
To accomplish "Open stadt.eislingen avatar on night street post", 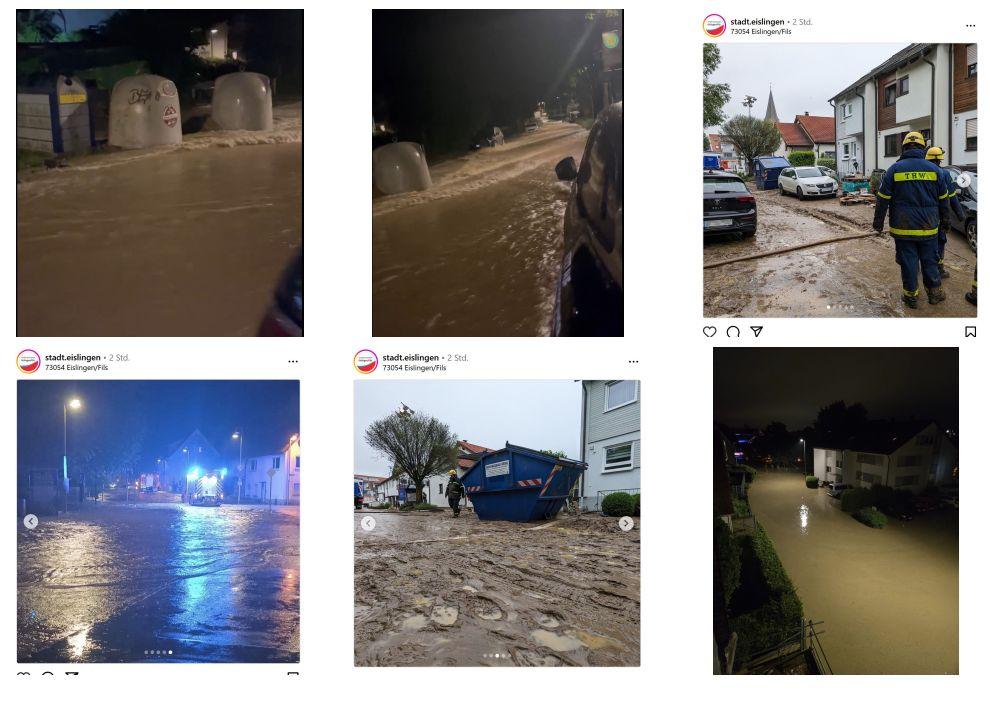I will click(28, 362).
